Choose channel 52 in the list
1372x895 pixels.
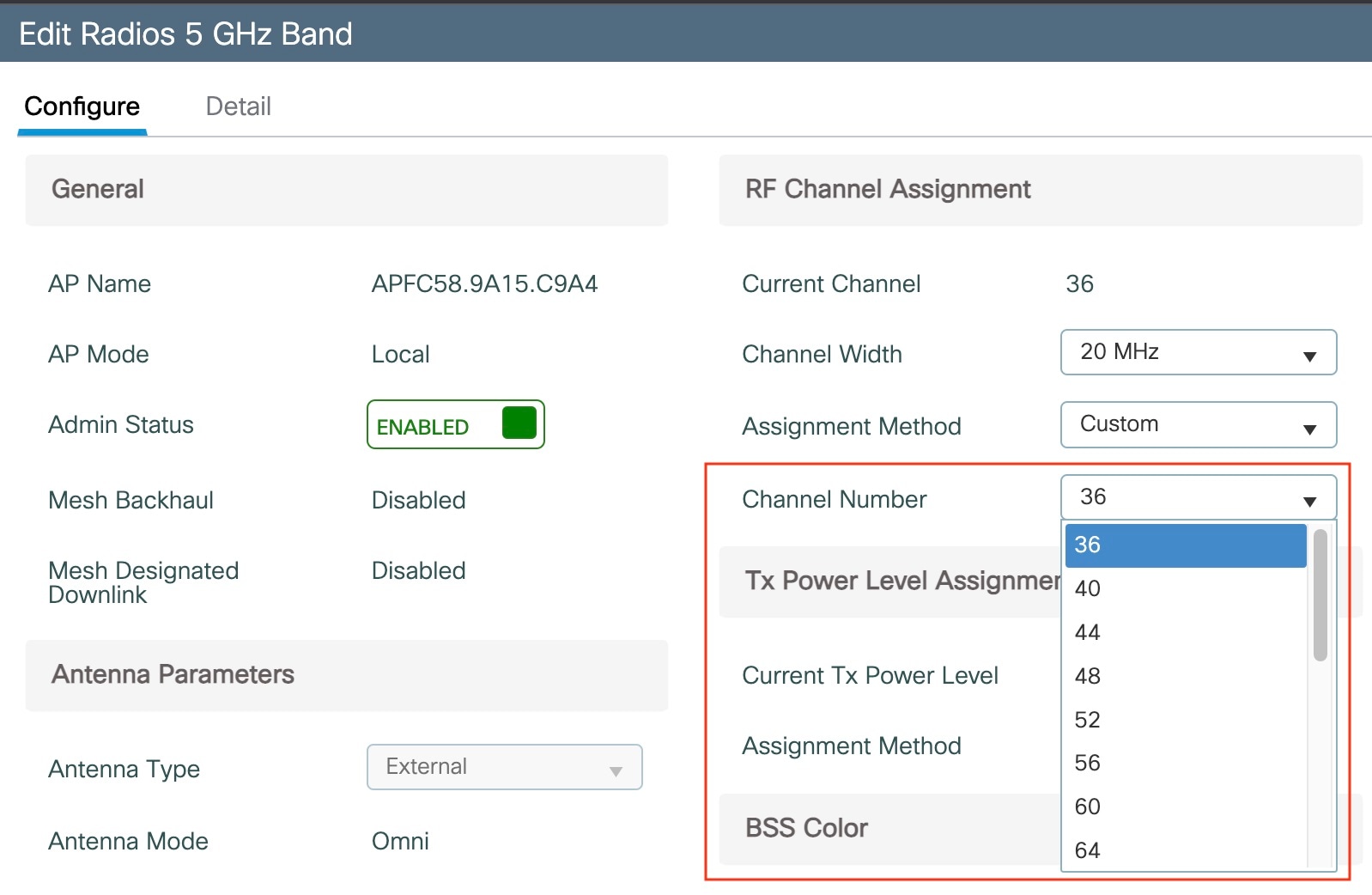tap(1186, 720)
